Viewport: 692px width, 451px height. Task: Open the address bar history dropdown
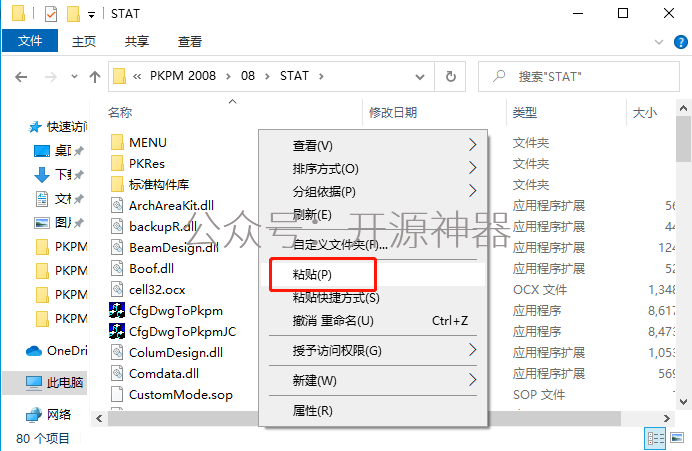[x=420, y=77]
